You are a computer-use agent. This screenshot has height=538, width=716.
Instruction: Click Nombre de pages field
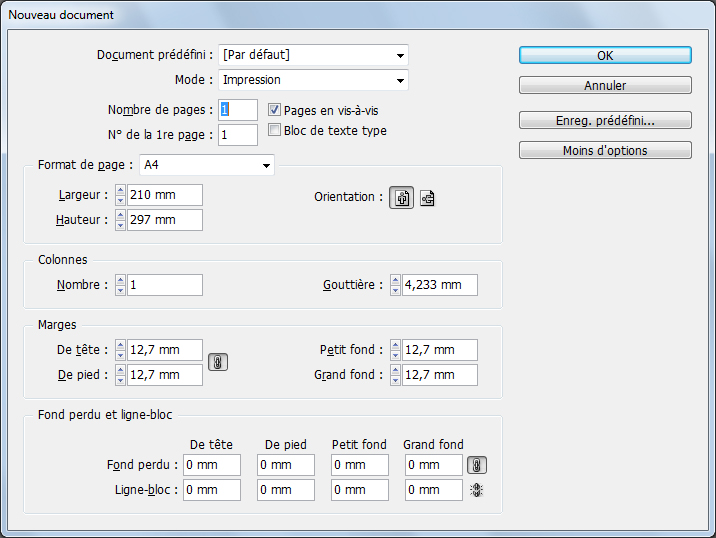tap(238, 110)
